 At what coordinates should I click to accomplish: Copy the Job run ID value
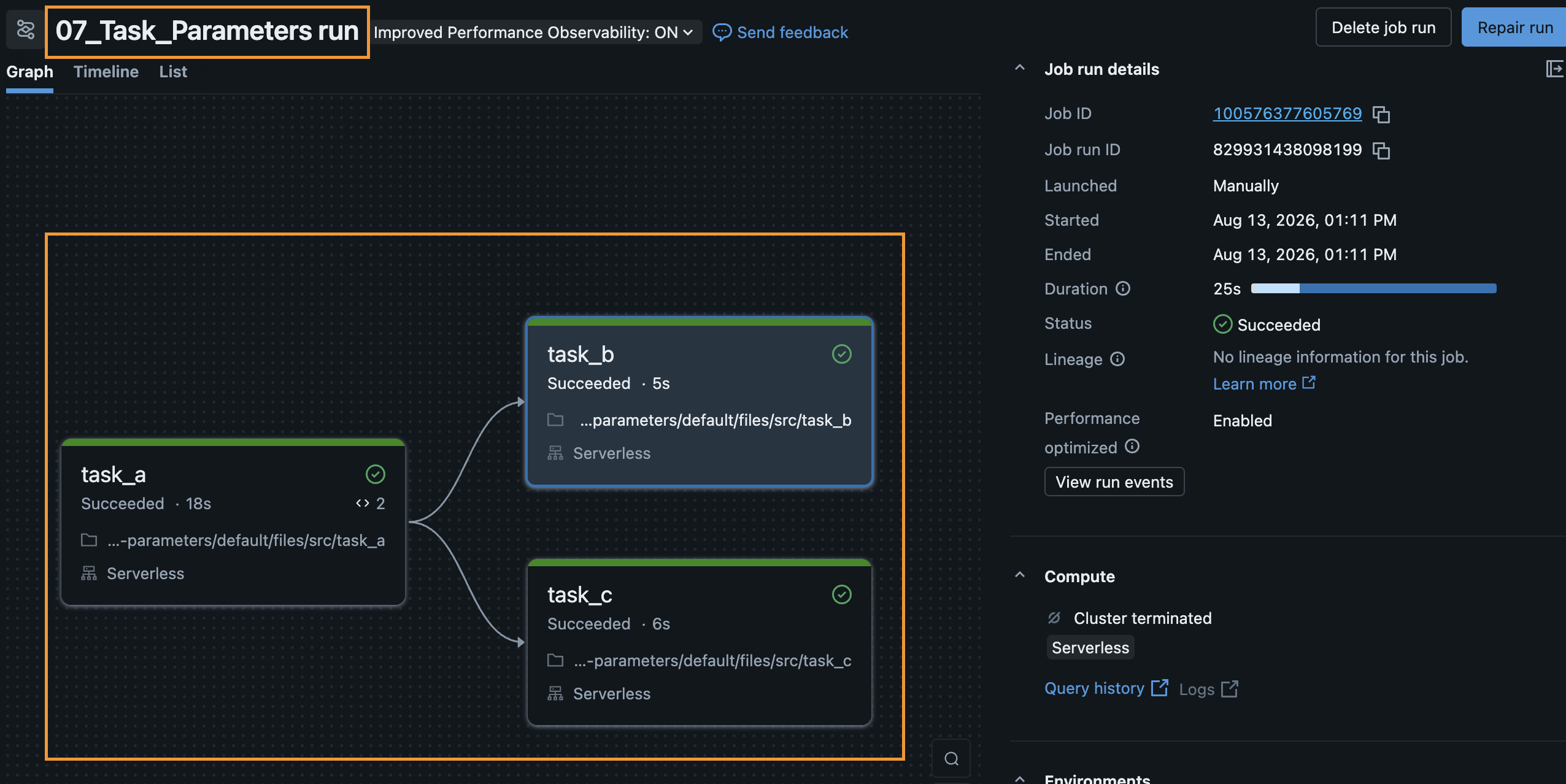pyautogui.click(x=1381, y=151)
